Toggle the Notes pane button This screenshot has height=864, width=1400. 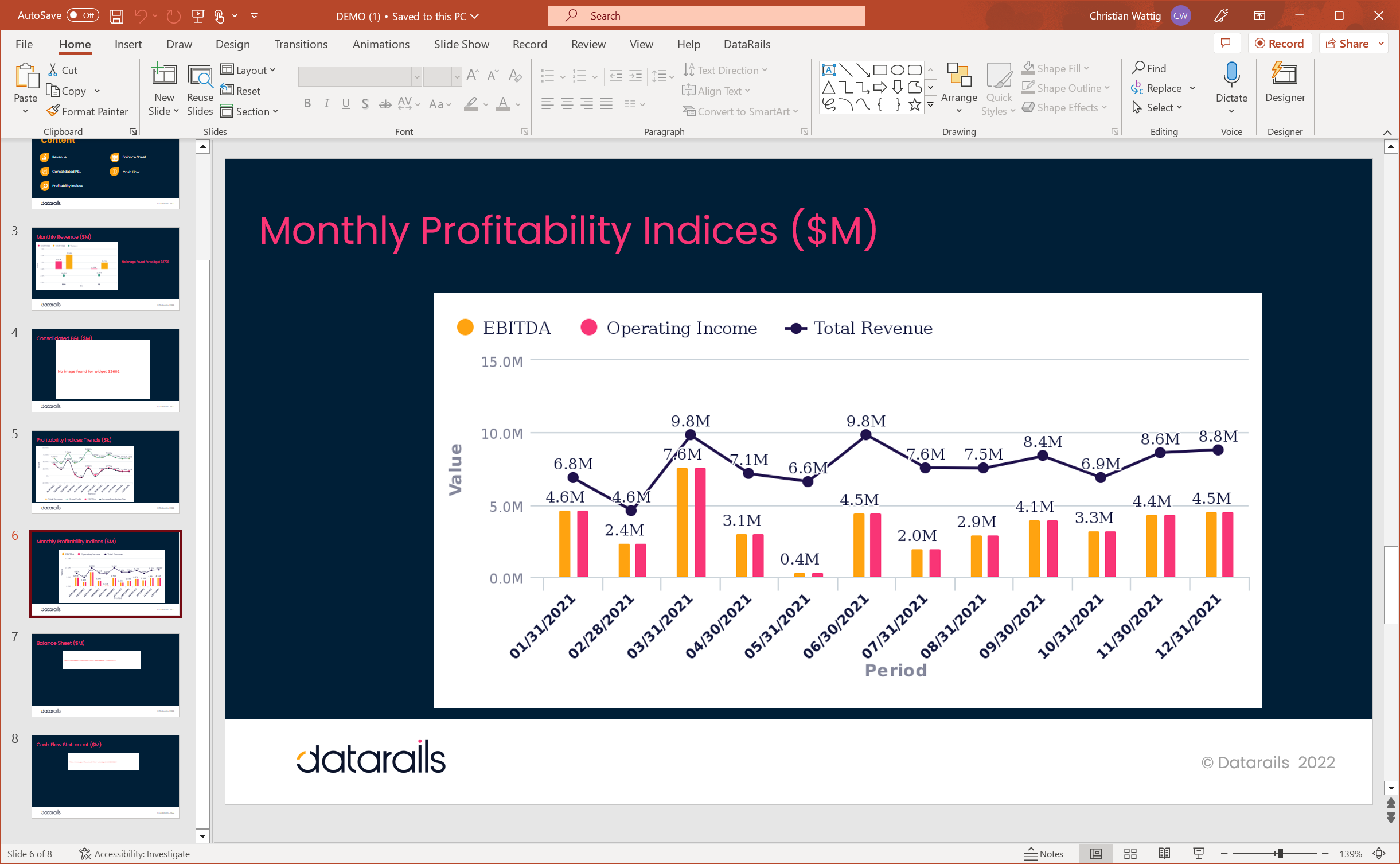pos(1044,854)
